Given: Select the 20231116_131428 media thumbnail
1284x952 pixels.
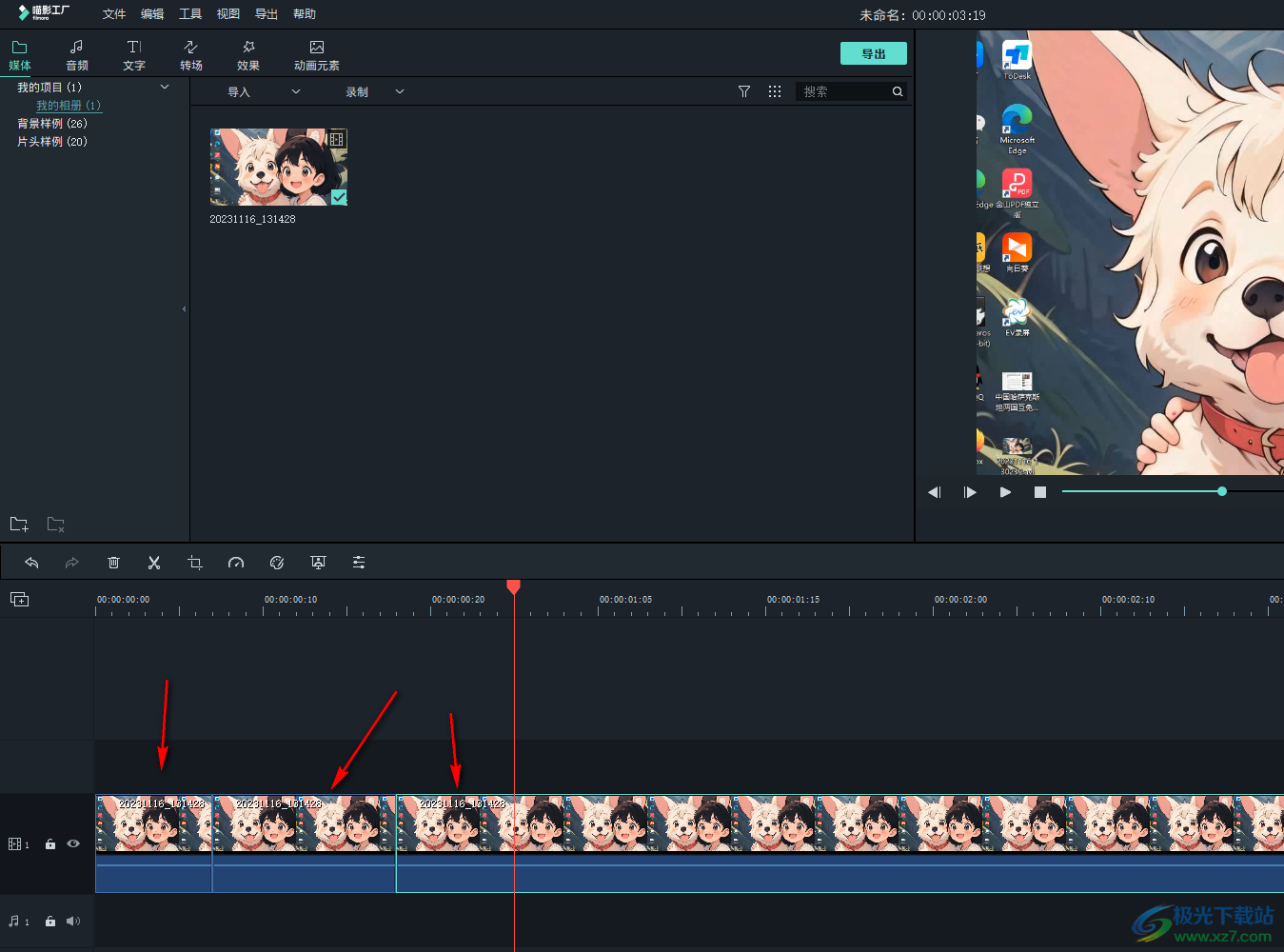Looking at the screenshot, I should 279,167.
